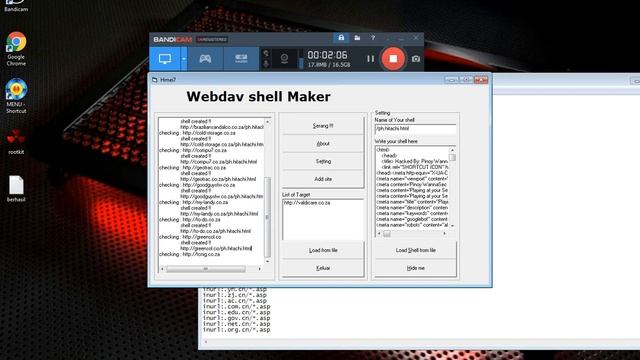This screenshot has width=640, height=360.
Task: Open the rootkit desktop icon
Action: pyautogui.click(x=16, y=142)
